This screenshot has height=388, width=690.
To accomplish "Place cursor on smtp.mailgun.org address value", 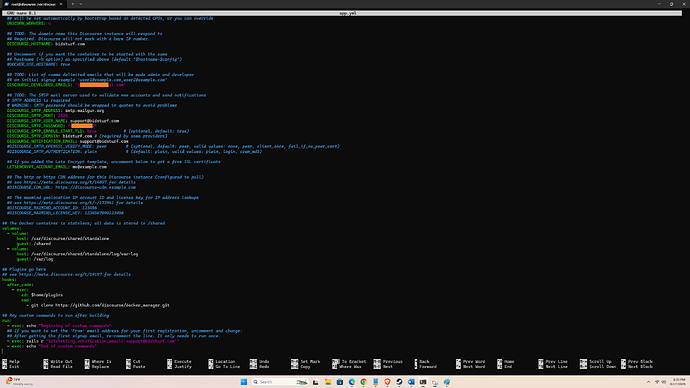I will [84, 110].
